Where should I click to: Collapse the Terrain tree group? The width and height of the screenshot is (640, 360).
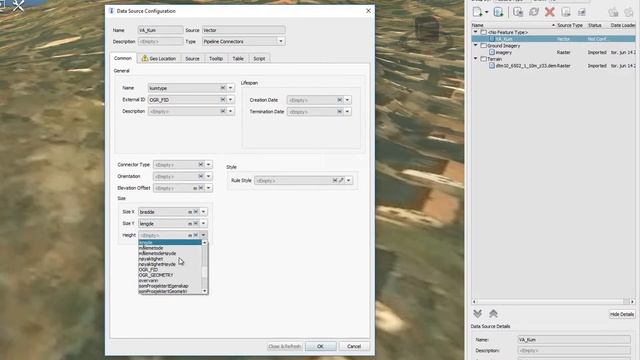(476, 59)
